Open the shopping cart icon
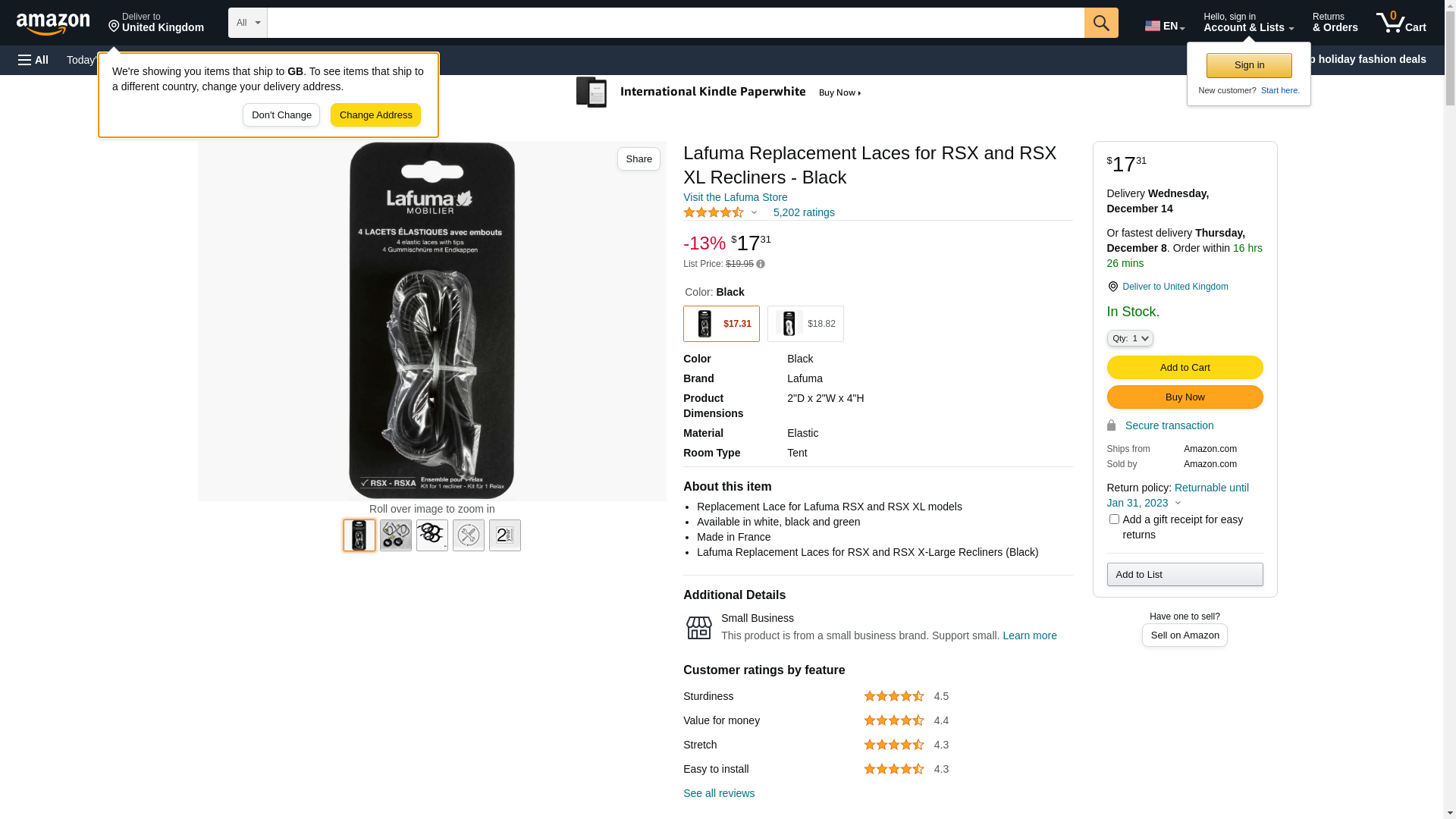 tap(1401, 23)
